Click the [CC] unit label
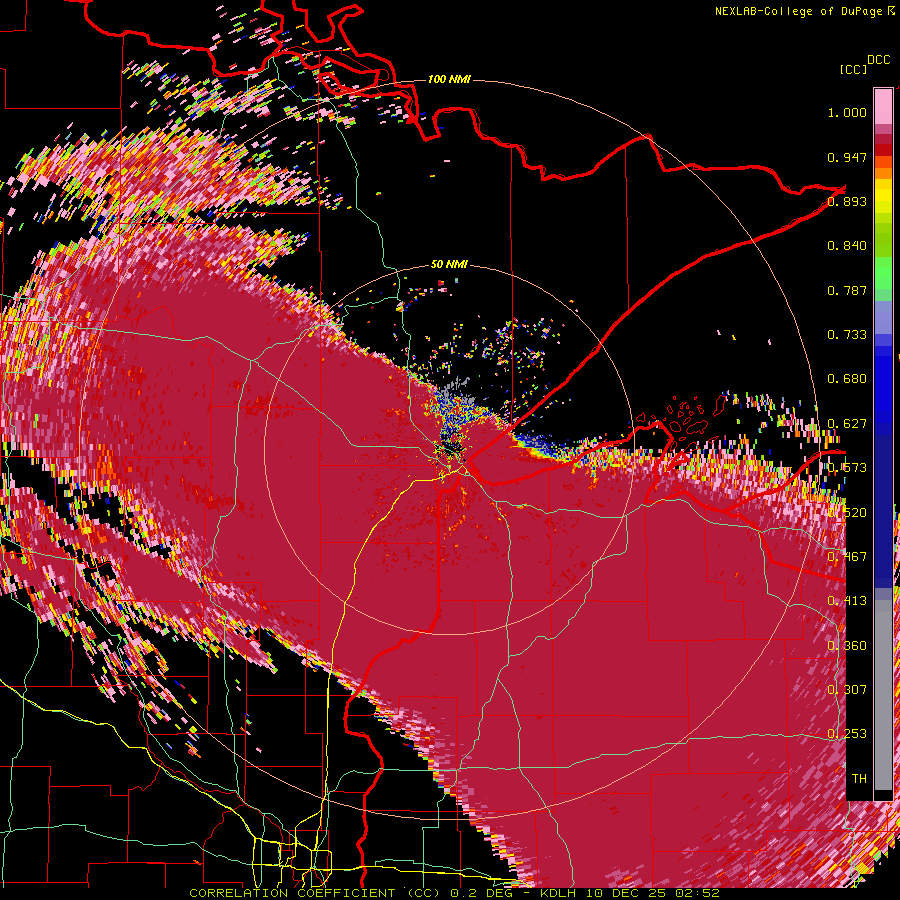The width and height of the screenshot is (900, 900). (x=853, y=69)
